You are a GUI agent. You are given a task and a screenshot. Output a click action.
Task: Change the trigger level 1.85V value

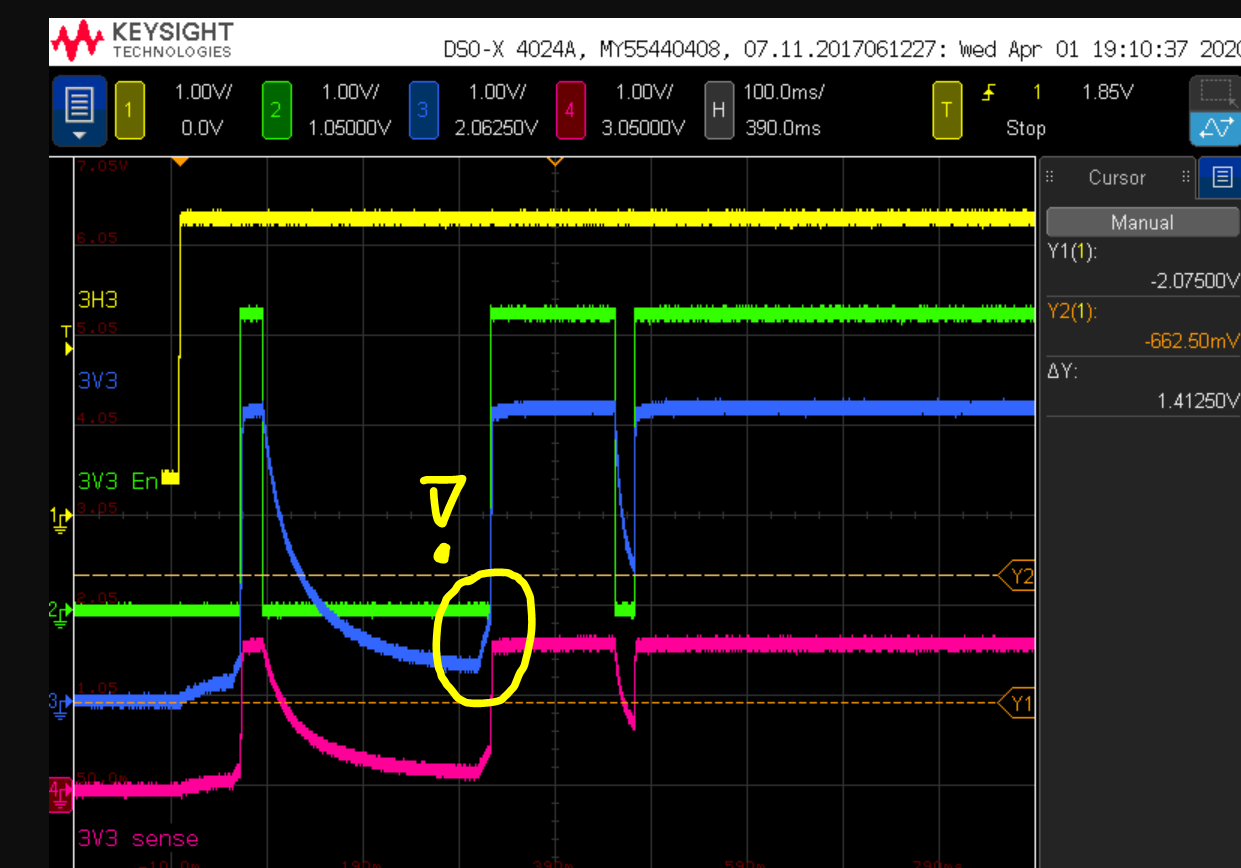coord(1108,92)
